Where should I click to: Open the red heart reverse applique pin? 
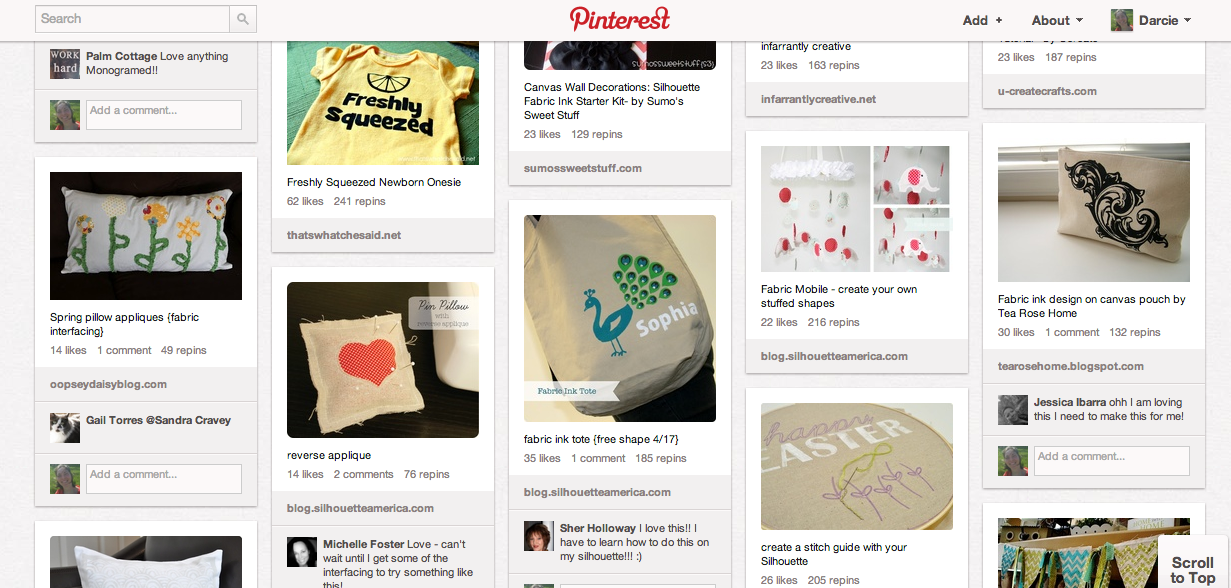[383, 360]
